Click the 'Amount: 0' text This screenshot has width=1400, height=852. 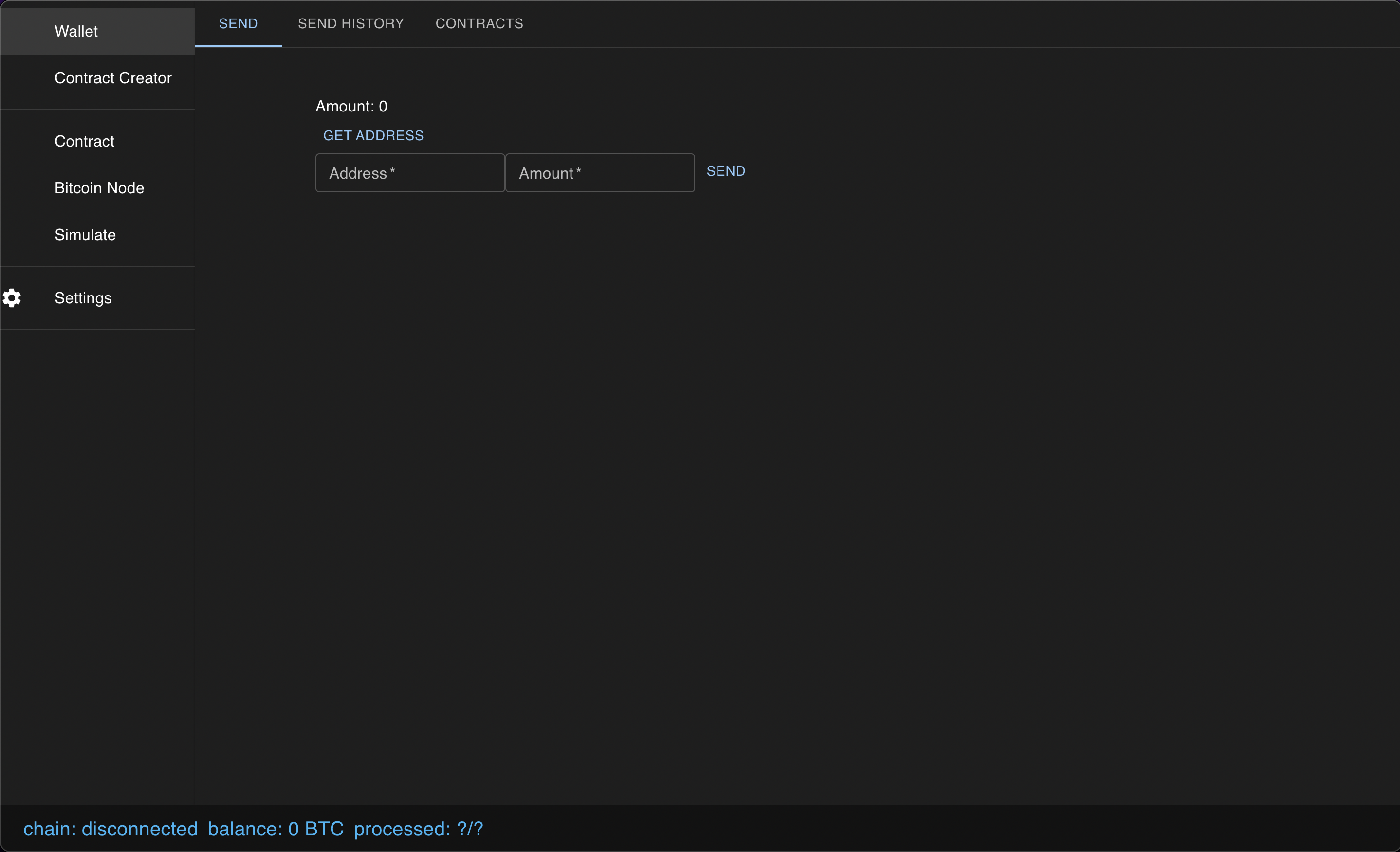(x=351, y=106)
